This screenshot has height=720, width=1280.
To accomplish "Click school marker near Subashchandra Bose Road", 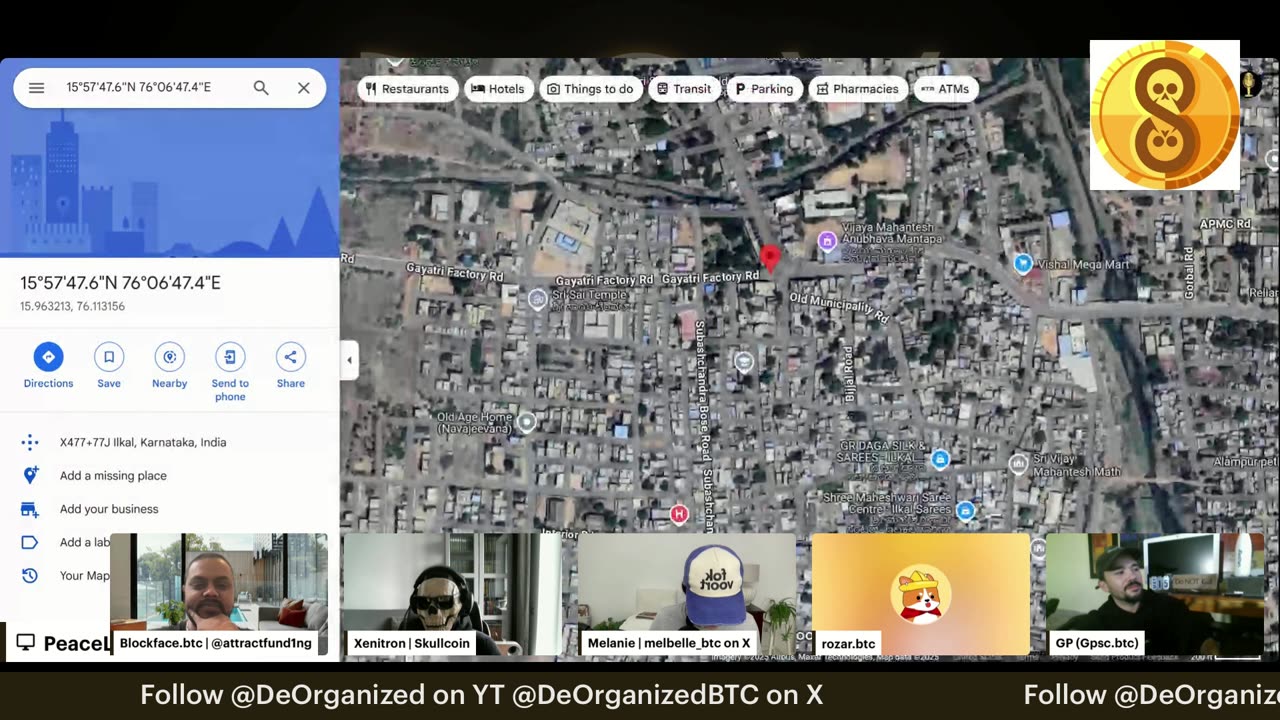I will tap(744, 361).
